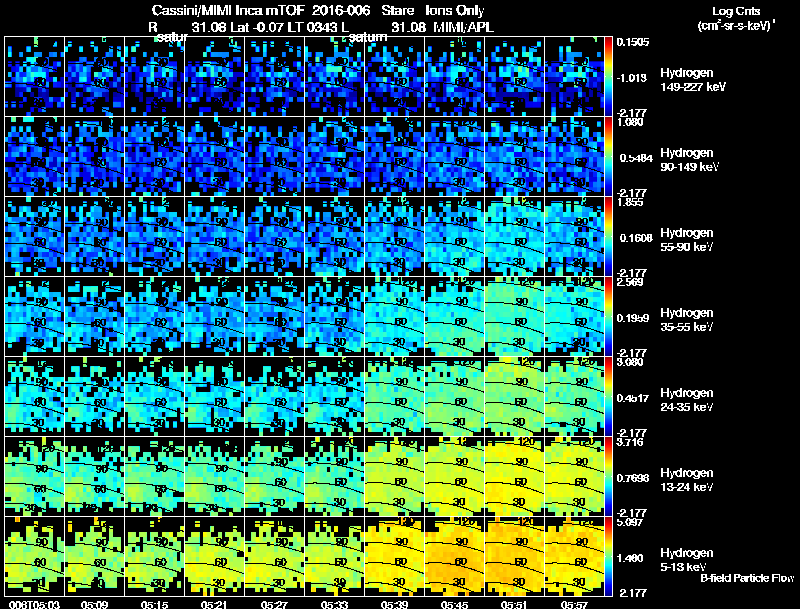Click the 24-35 keV color bar

coord(608,397)
